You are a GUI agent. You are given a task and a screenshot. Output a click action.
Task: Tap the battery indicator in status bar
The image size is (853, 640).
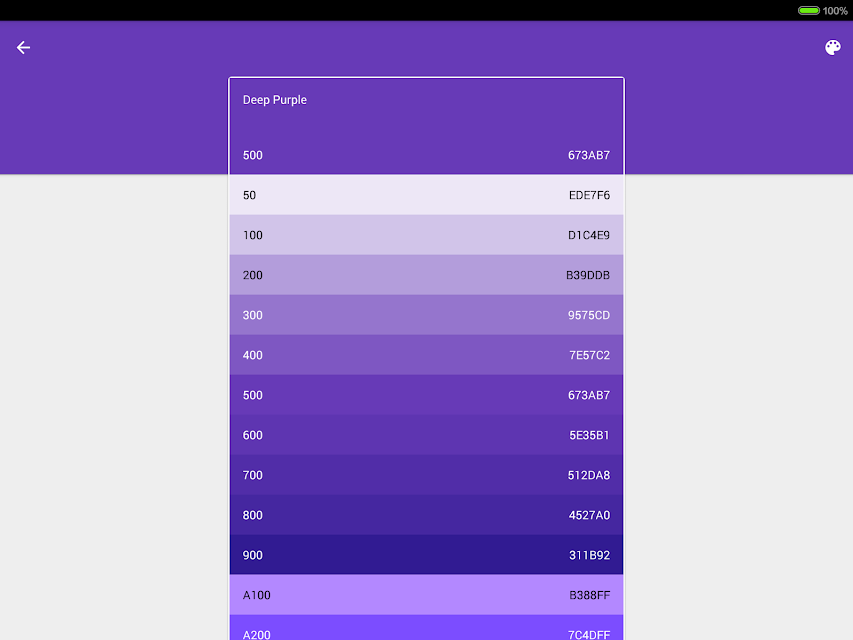click(x=808, y=10)
